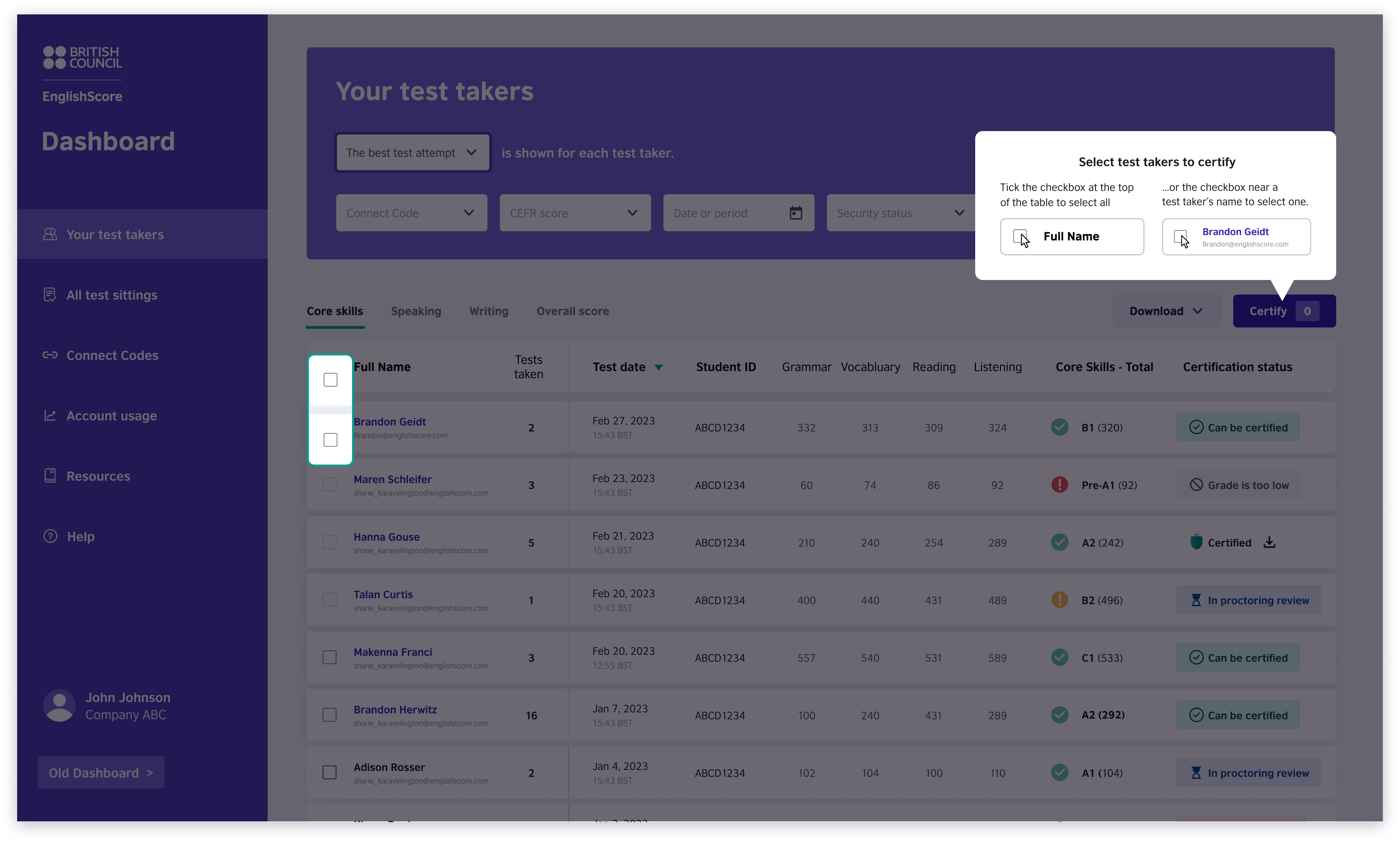1400x842 pixels.
Task: Open The best test attempt dropdown
Action: click(x=412, y=152)
